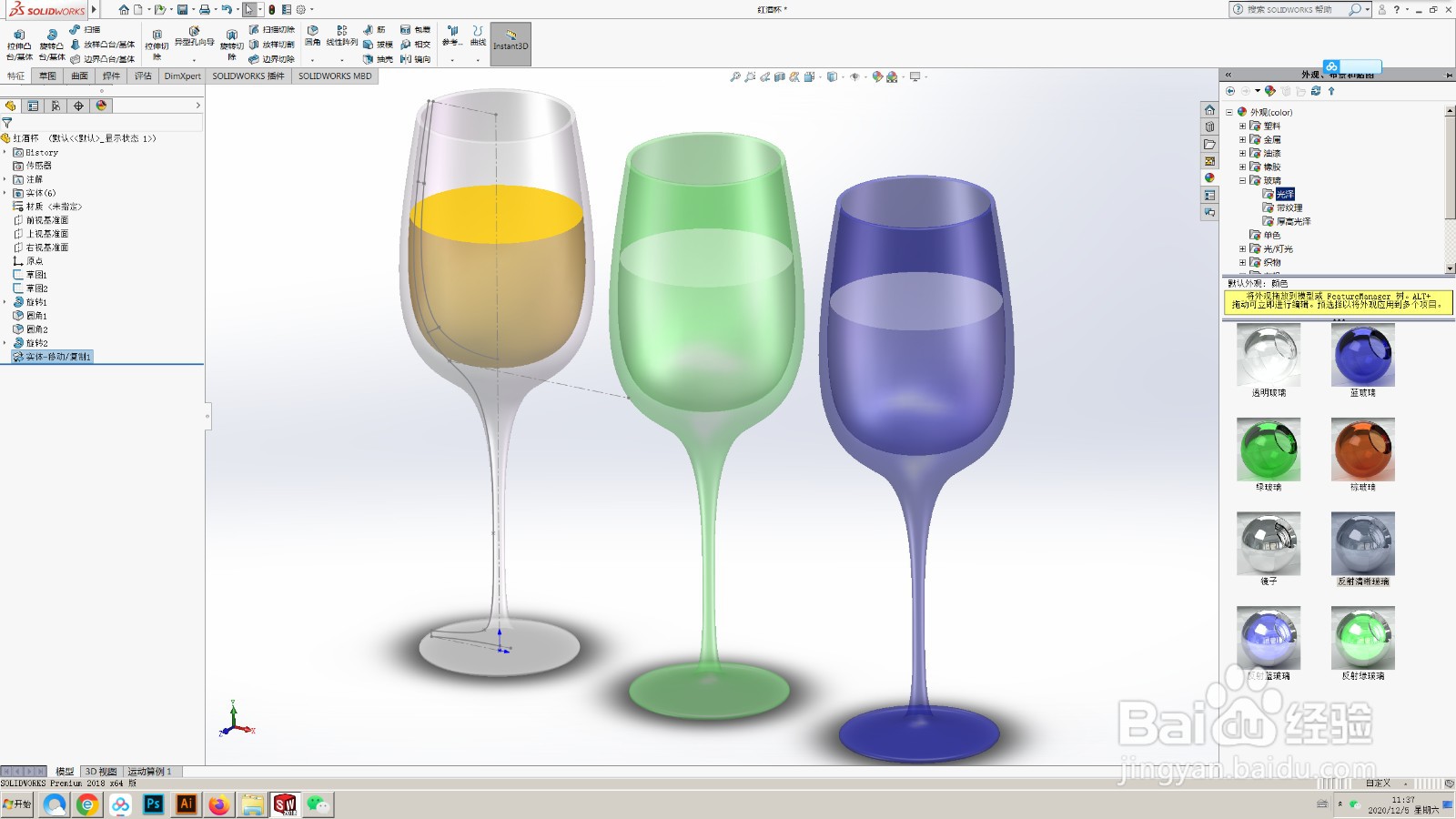Open Photoshop from the Windows taskbar
1456x819 pixels.
coord(153,804)
